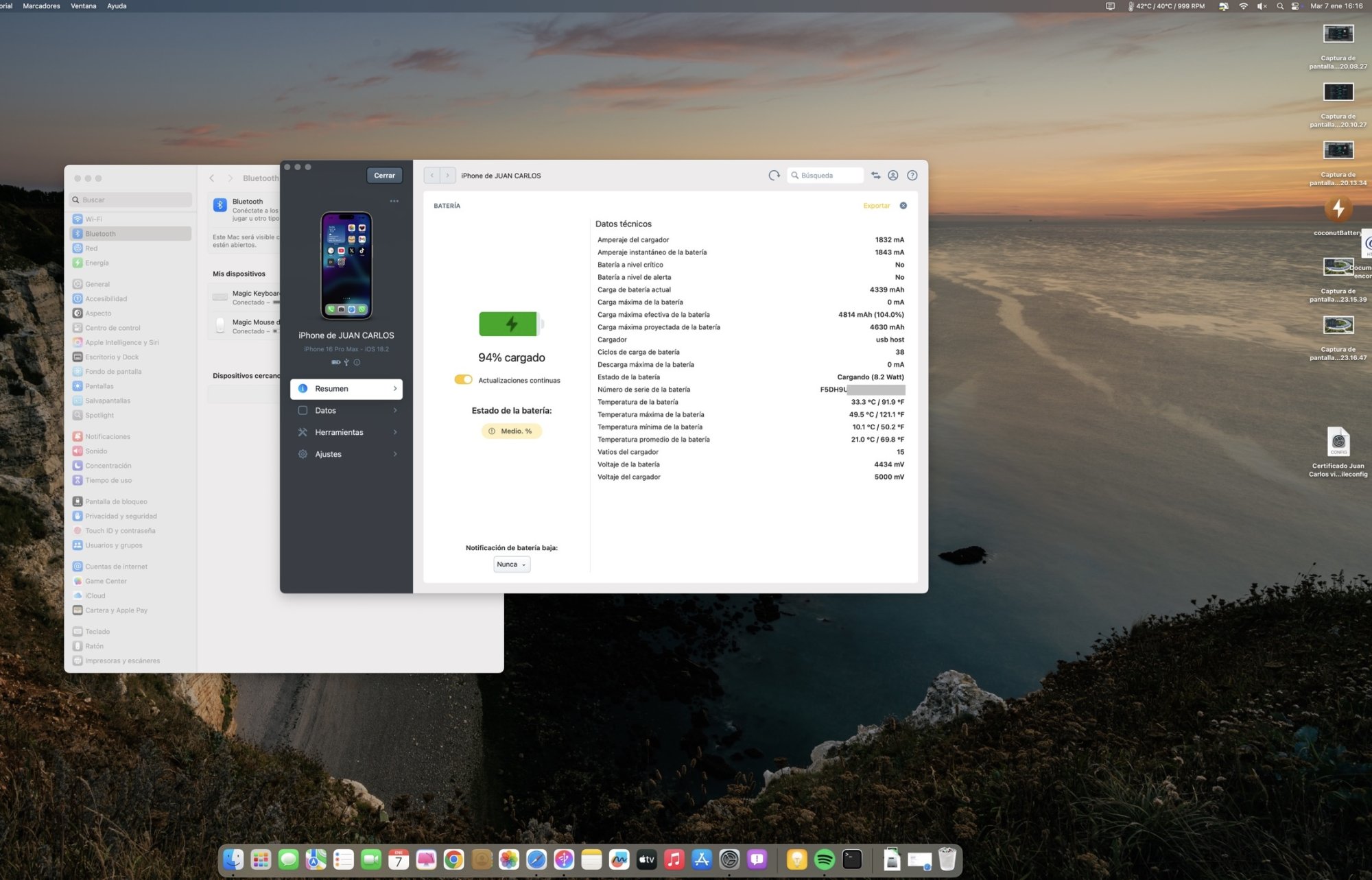This screenshot has width=1372, height=880.
Task: Open Safari from the Dock
Action: point(536,859)
